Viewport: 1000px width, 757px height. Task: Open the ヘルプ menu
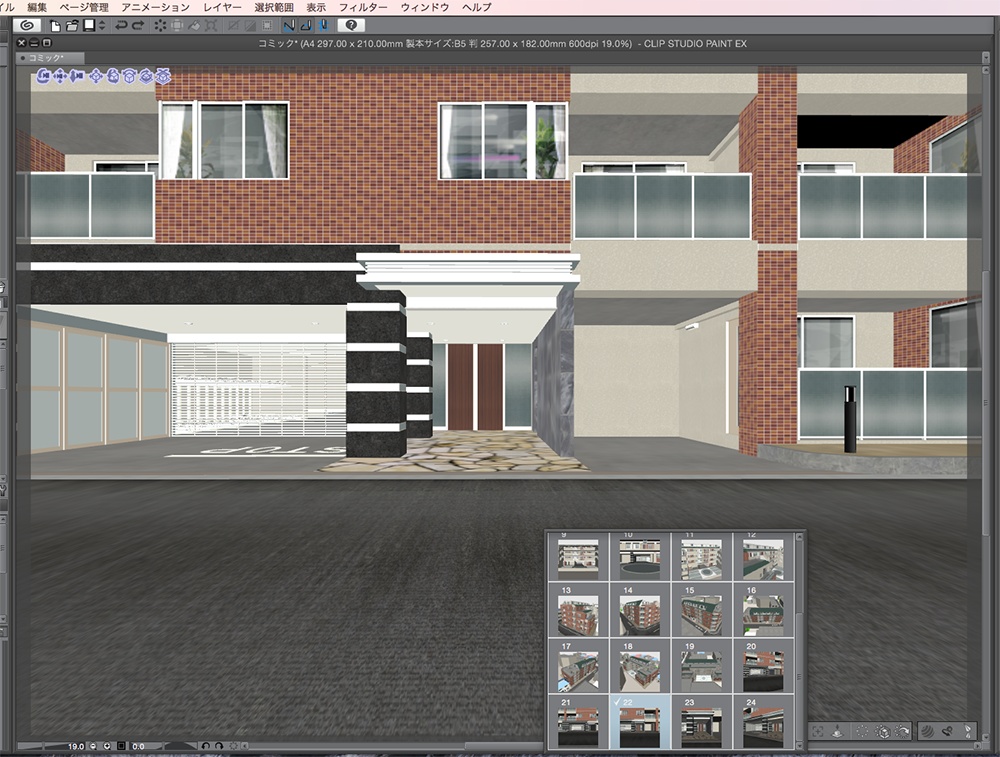(x=477, y=7)
